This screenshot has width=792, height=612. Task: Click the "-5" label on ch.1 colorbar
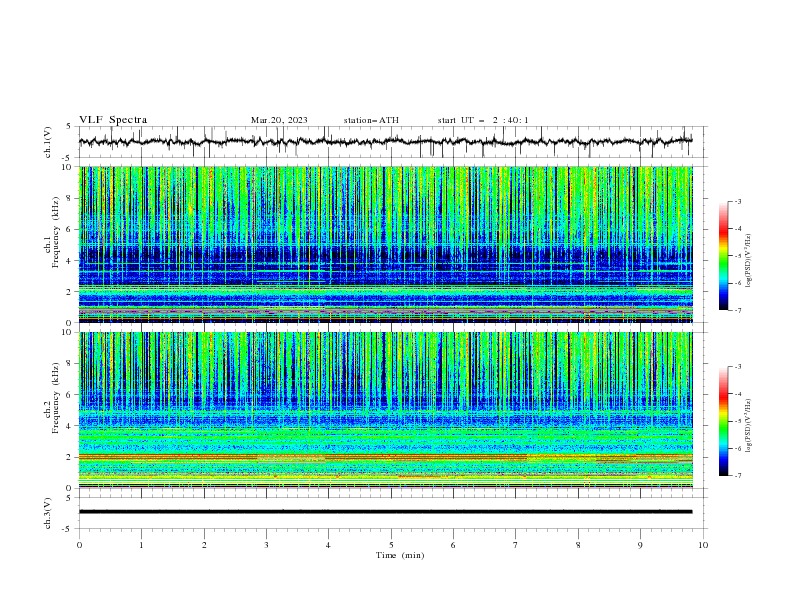tap(737, 256)
